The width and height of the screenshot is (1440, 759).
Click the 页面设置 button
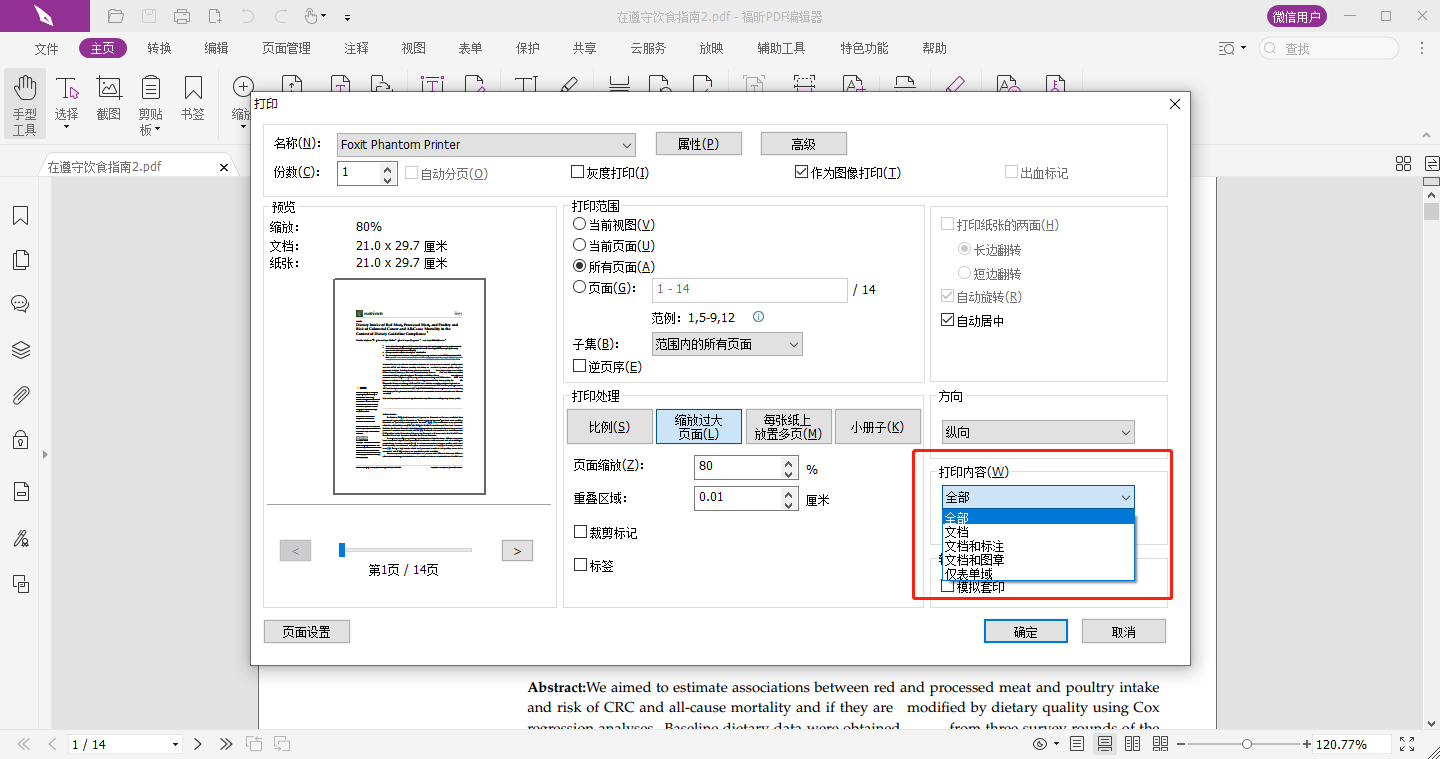pyautogui.click(x=306, y=631)
